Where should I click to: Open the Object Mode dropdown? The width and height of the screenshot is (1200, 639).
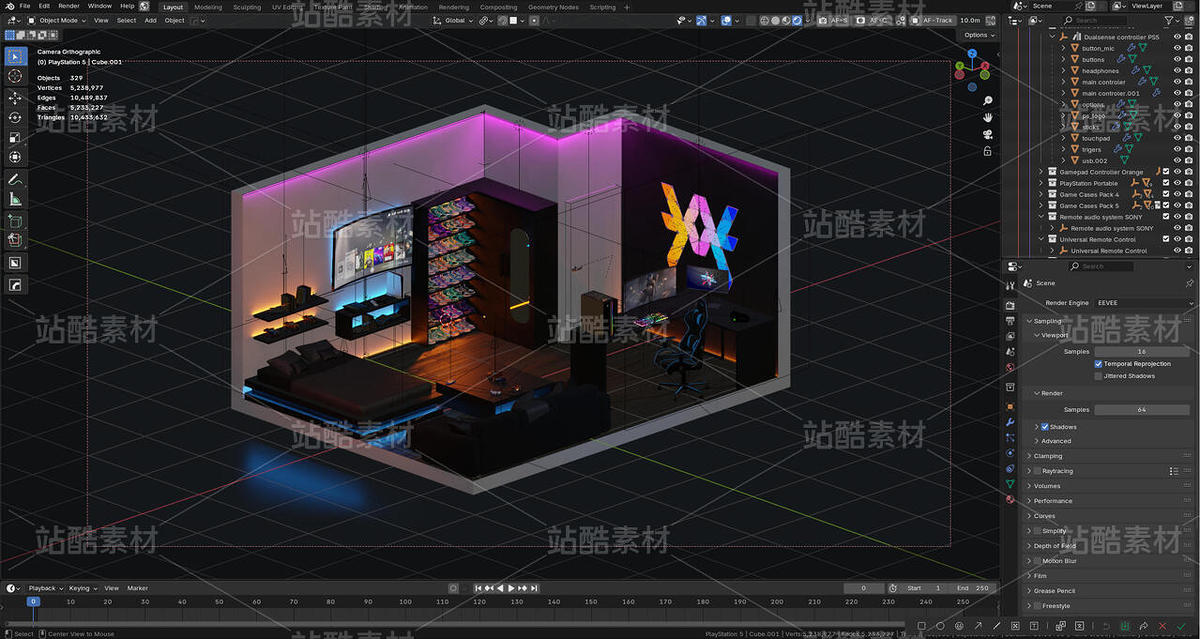57,20
